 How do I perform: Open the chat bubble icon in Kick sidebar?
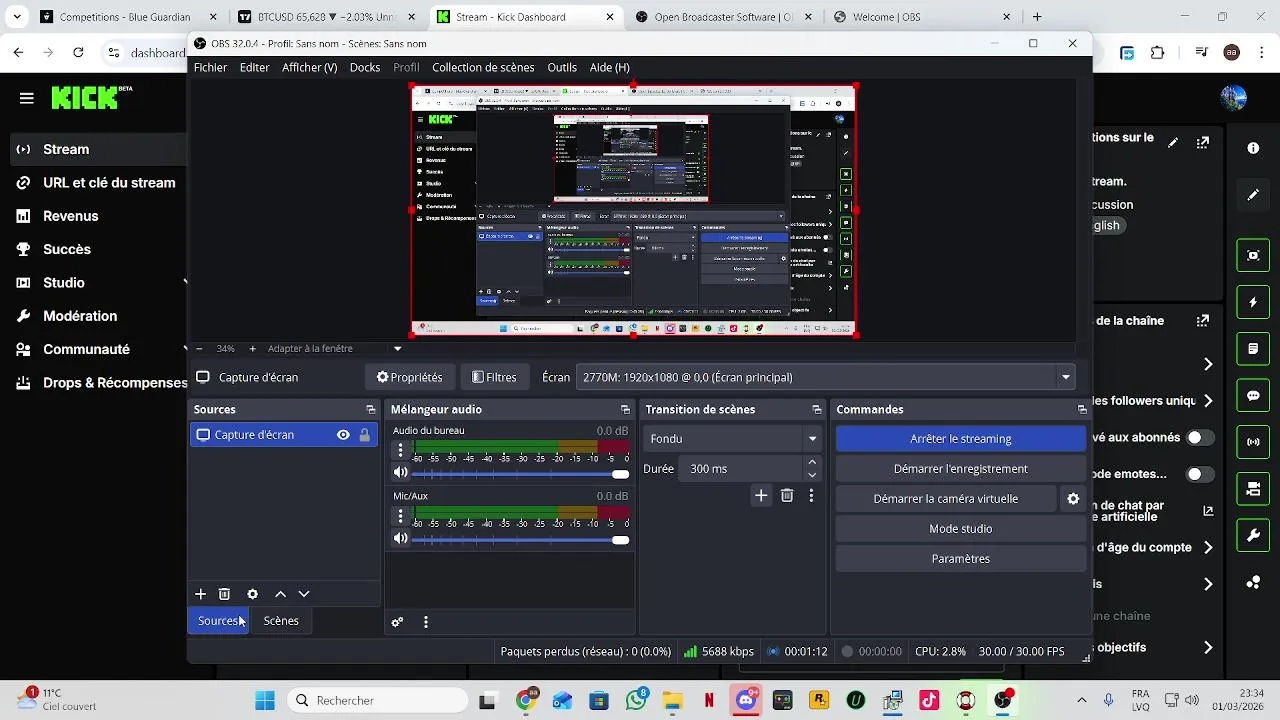coord(1253,396)
